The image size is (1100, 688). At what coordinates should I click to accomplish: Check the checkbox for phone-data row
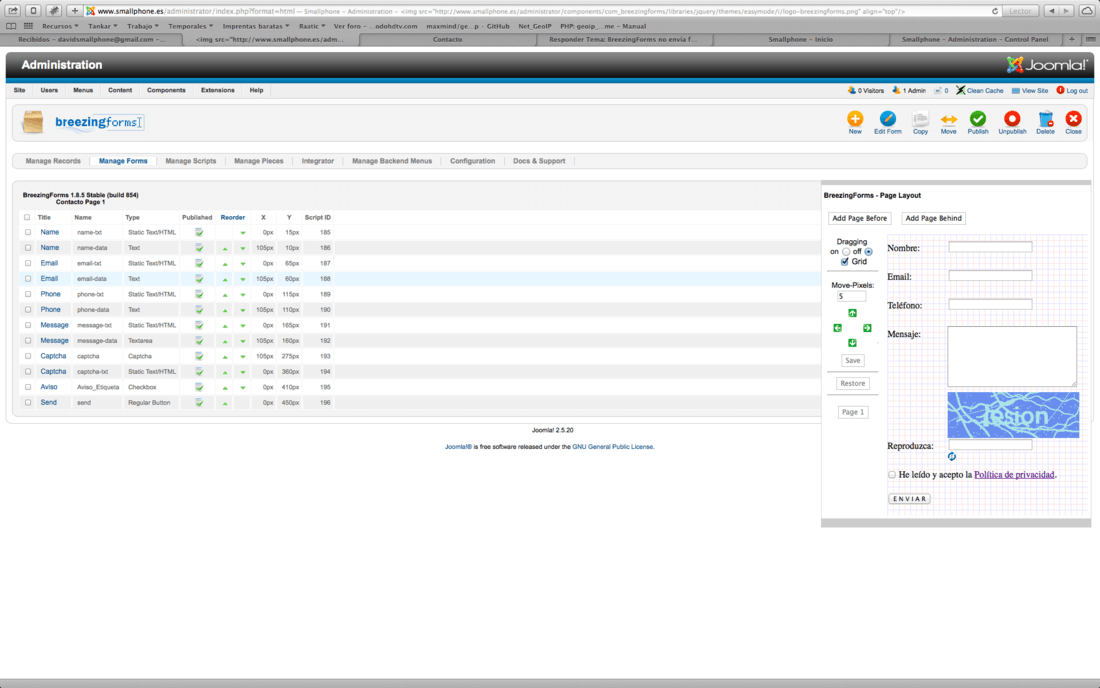28,309
